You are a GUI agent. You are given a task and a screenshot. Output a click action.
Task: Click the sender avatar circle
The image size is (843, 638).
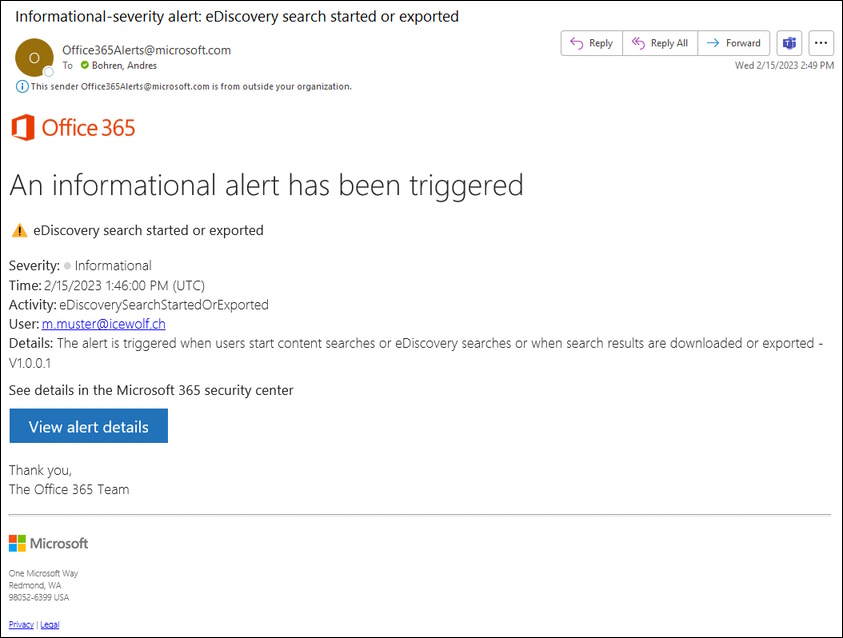[34, 58]
